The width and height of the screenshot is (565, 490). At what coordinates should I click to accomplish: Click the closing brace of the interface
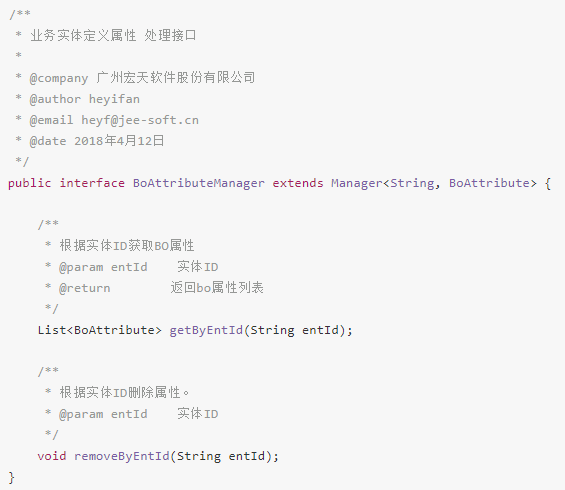(x=12, y=477)
